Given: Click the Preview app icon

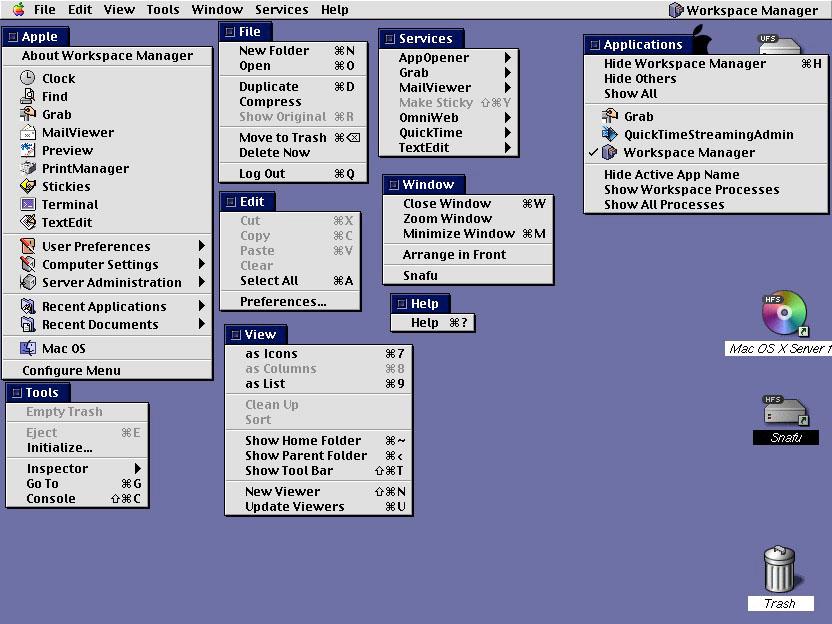Looking at the screenshot, I should 28,150.
